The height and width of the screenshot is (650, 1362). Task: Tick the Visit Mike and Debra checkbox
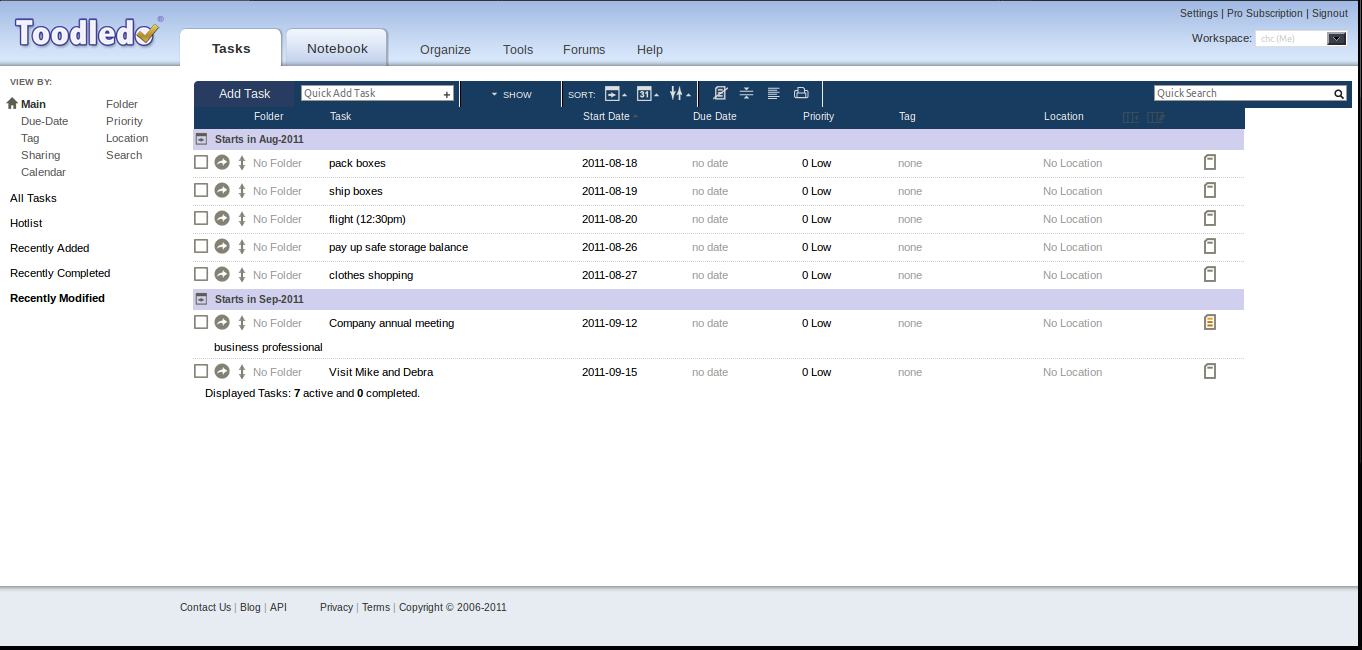point(201,371)
